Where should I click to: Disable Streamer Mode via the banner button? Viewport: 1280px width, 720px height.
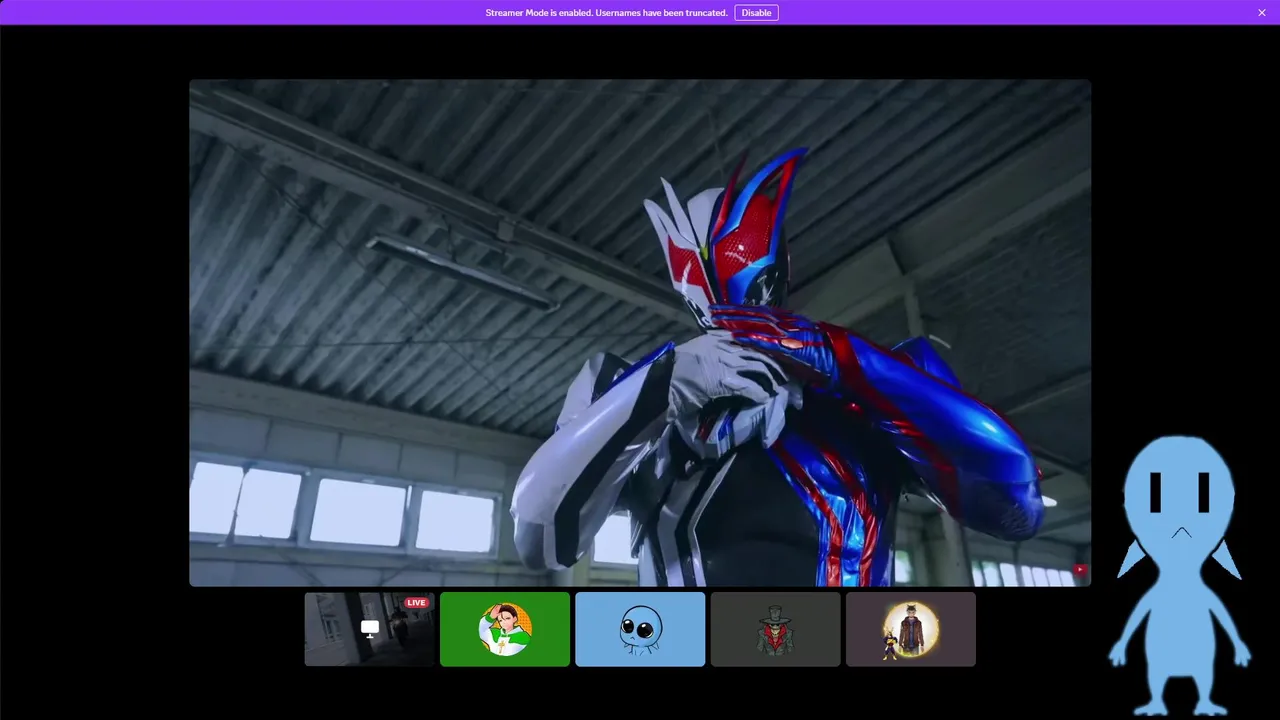coord(756,13)
